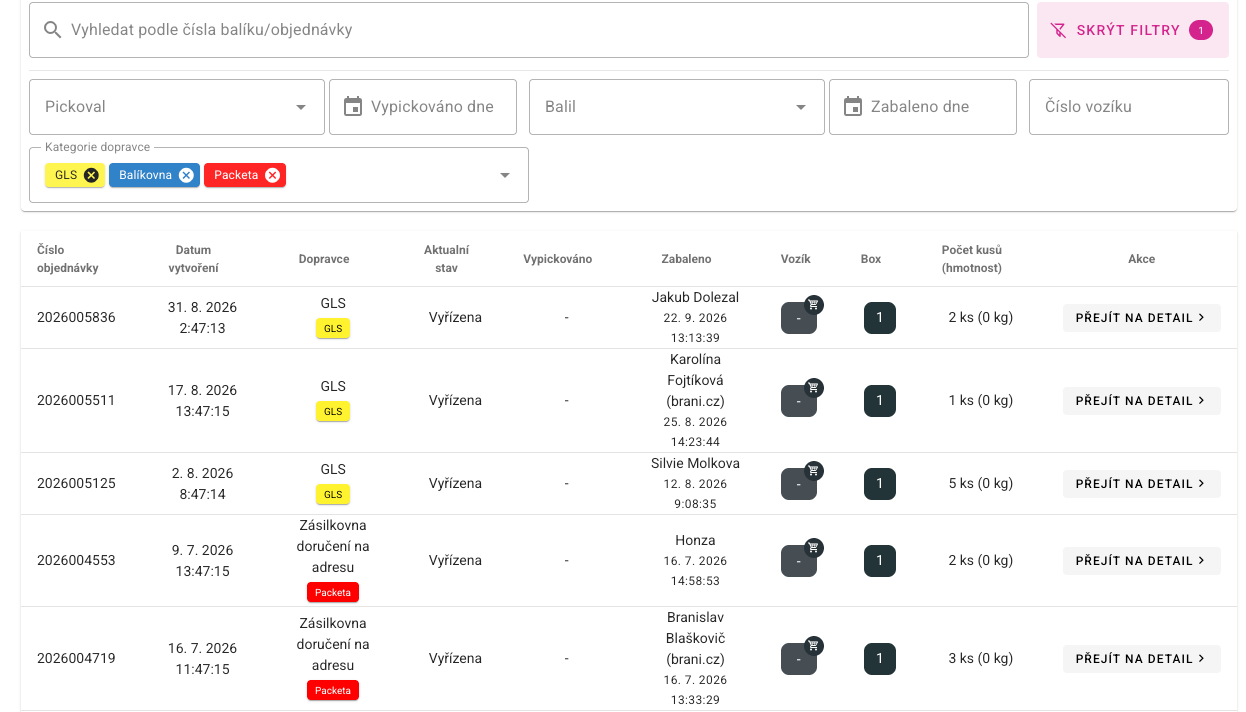Open detail for order 2026005125
Screen dimensions: 1246x712
tap(1141, 484)
